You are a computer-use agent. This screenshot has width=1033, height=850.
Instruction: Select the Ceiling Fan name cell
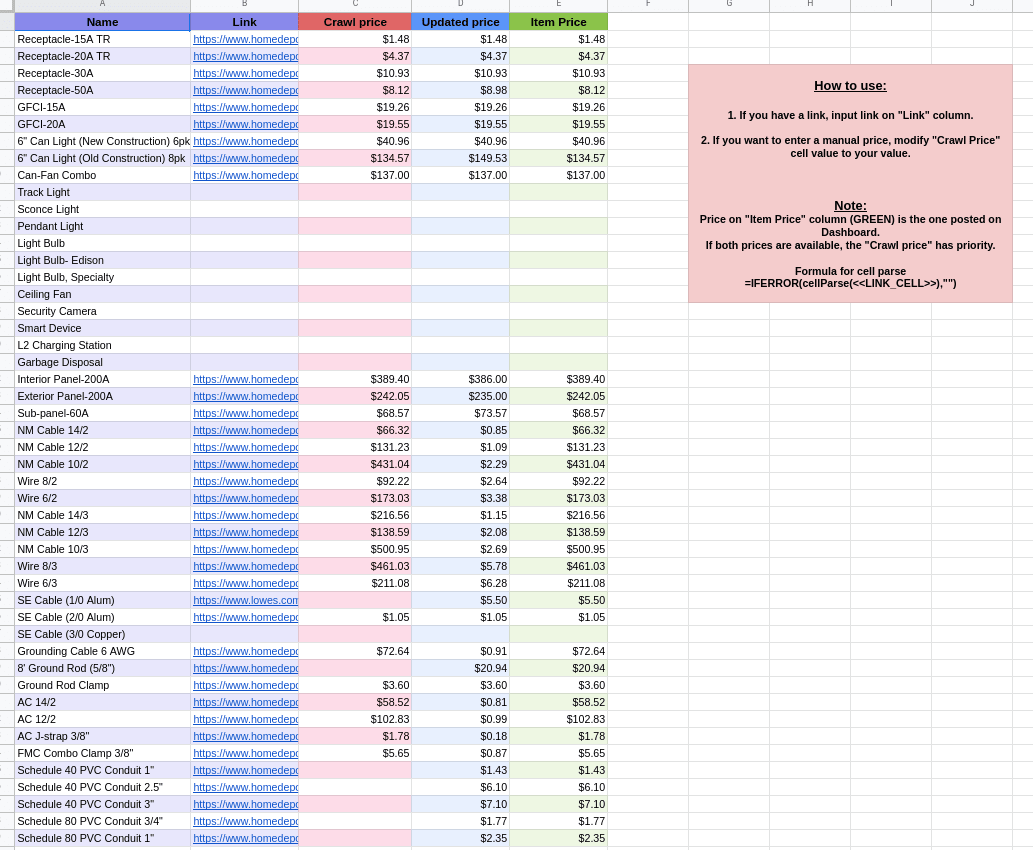click(102, 295)
